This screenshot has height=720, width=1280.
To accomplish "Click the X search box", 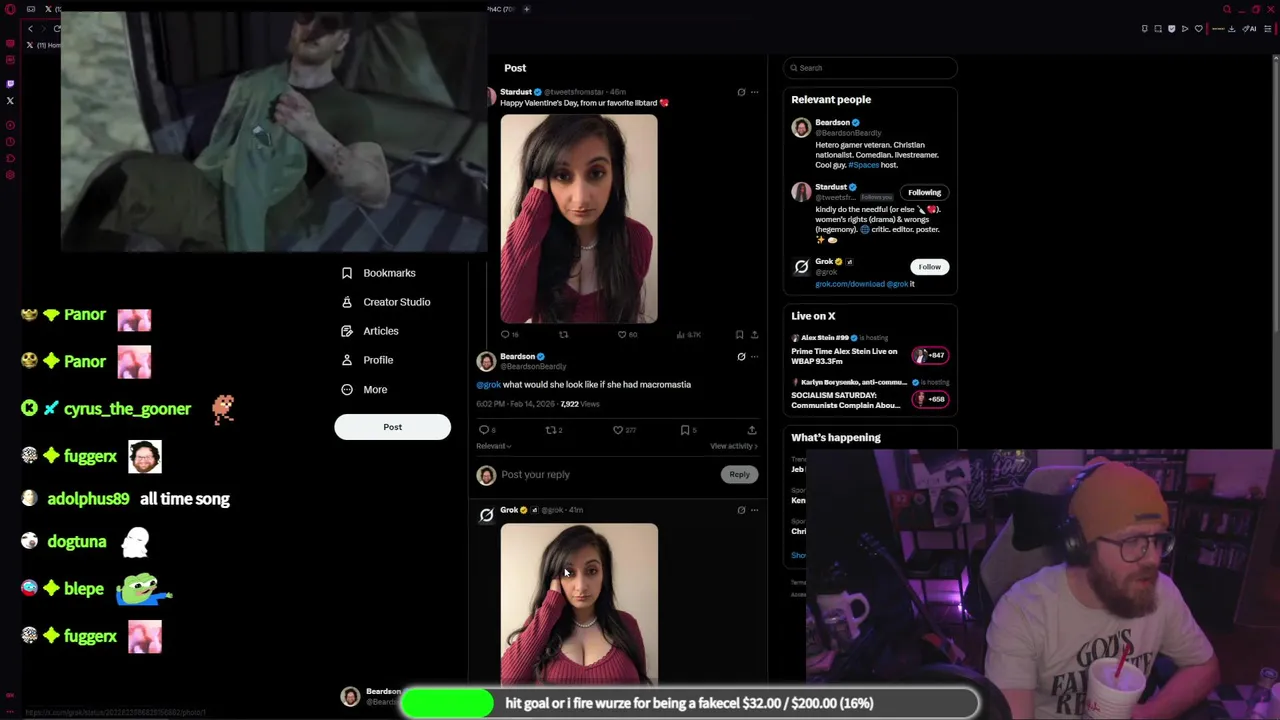I will click(x=870, y=68).
